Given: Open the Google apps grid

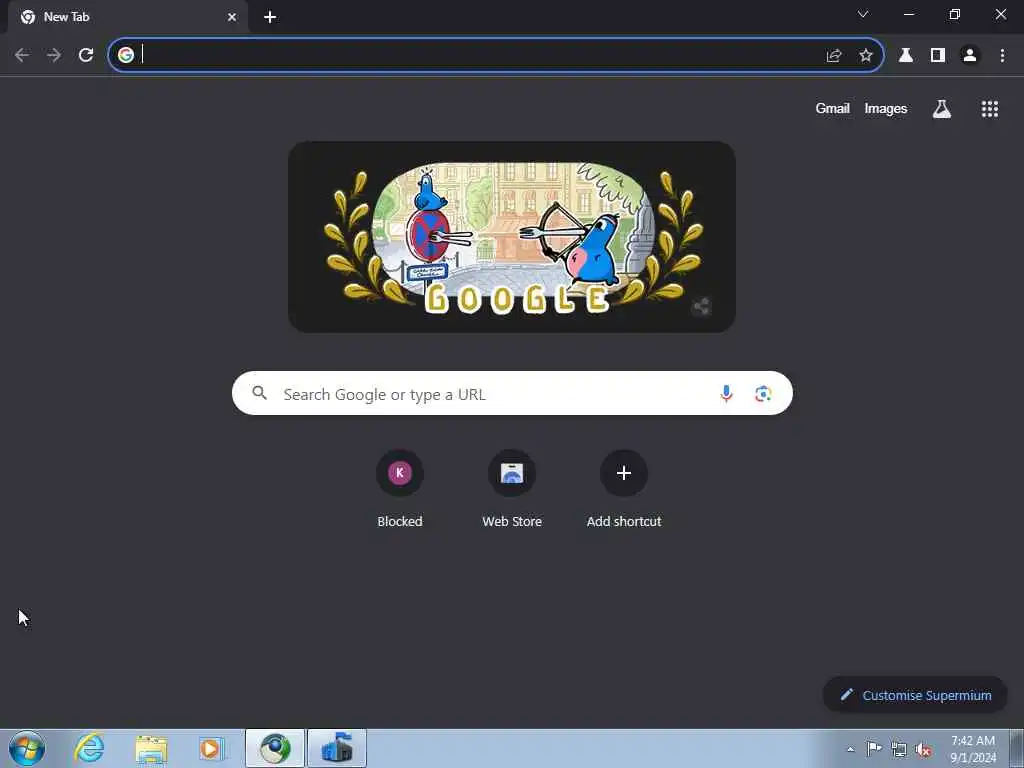Looking at the screenshot, I should pyautogui.click(x=989, y=109).
